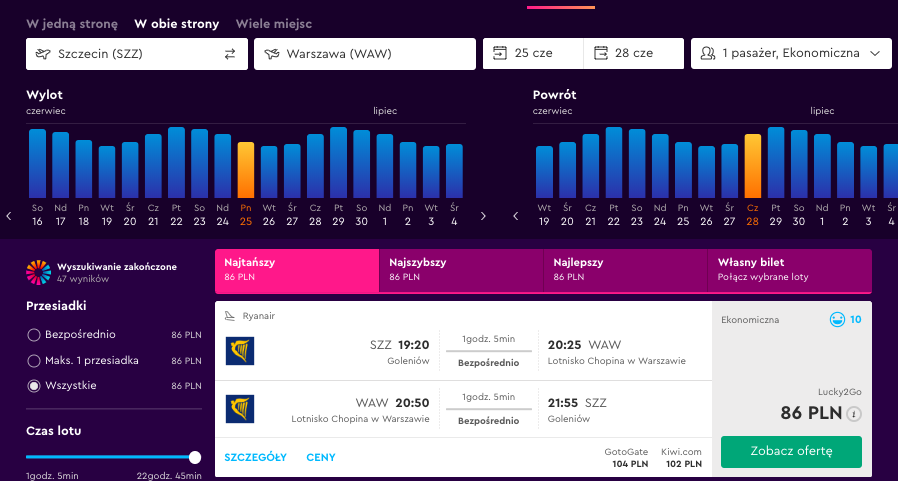Show later departure dates with right arrow
Viewport: 898px width, 481px height.
point(483,216)
